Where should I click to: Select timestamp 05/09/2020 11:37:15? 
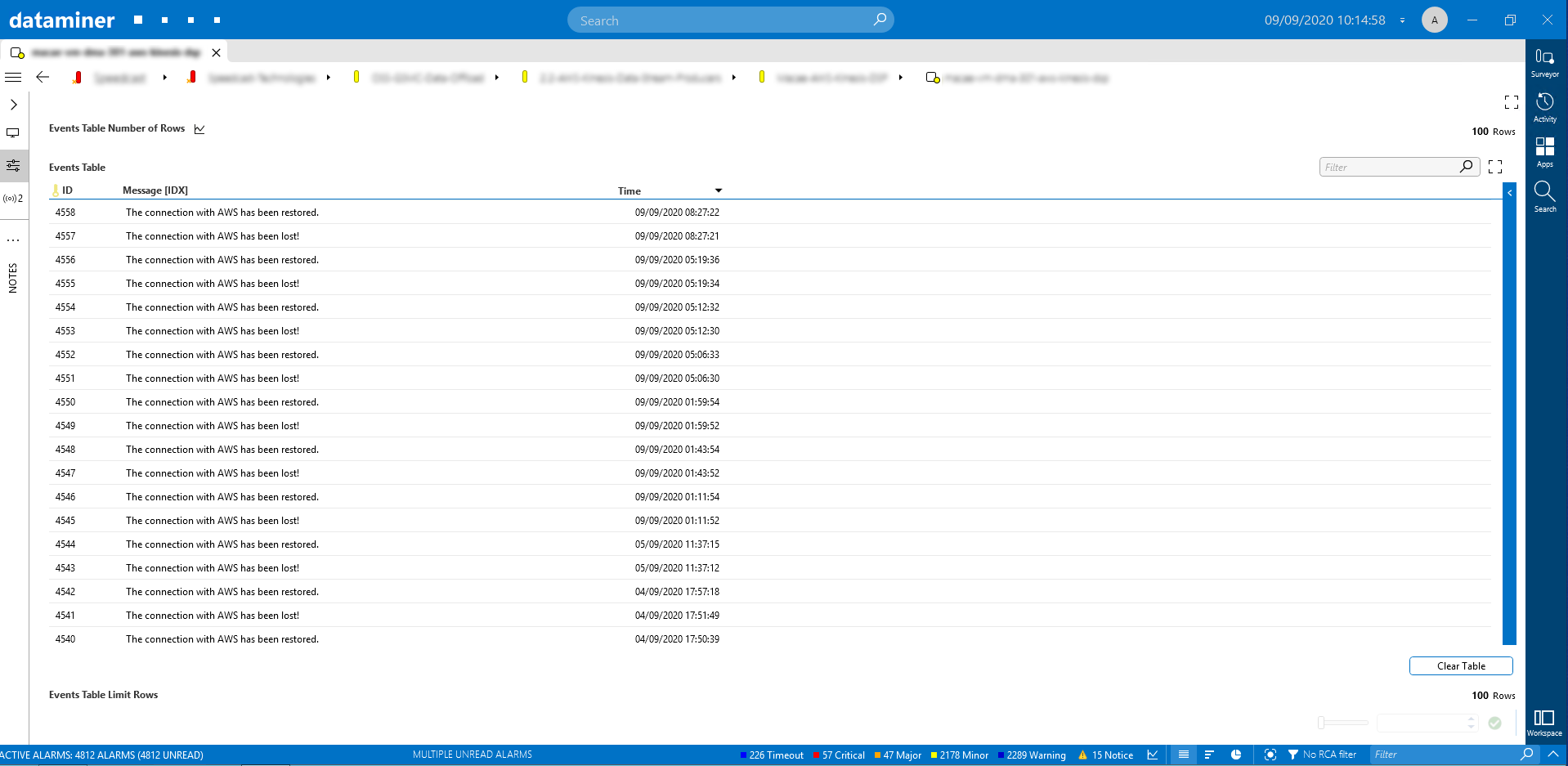click(677, 544)
